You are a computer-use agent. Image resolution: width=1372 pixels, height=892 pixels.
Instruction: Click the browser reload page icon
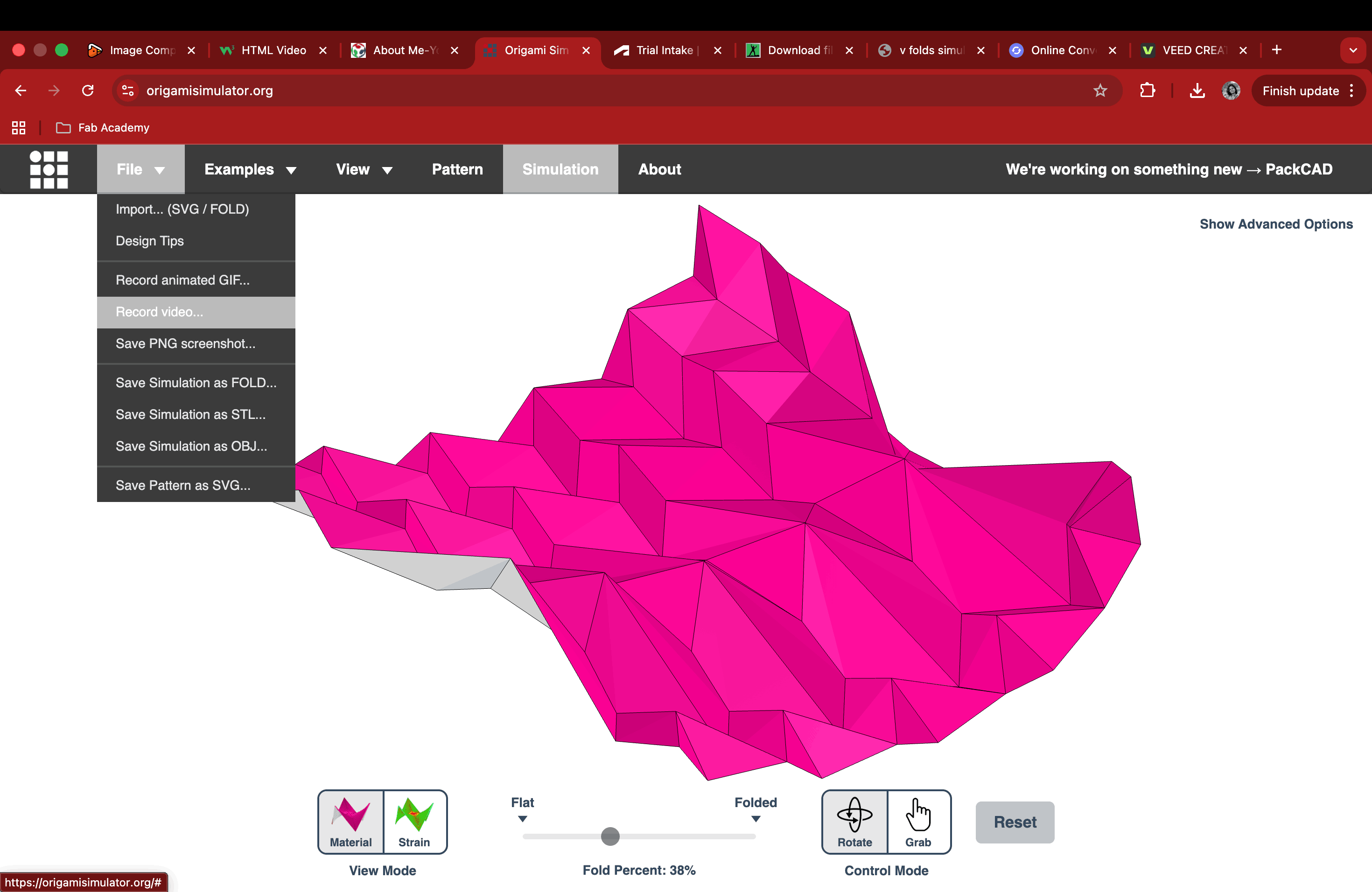(x=88, y=91)
